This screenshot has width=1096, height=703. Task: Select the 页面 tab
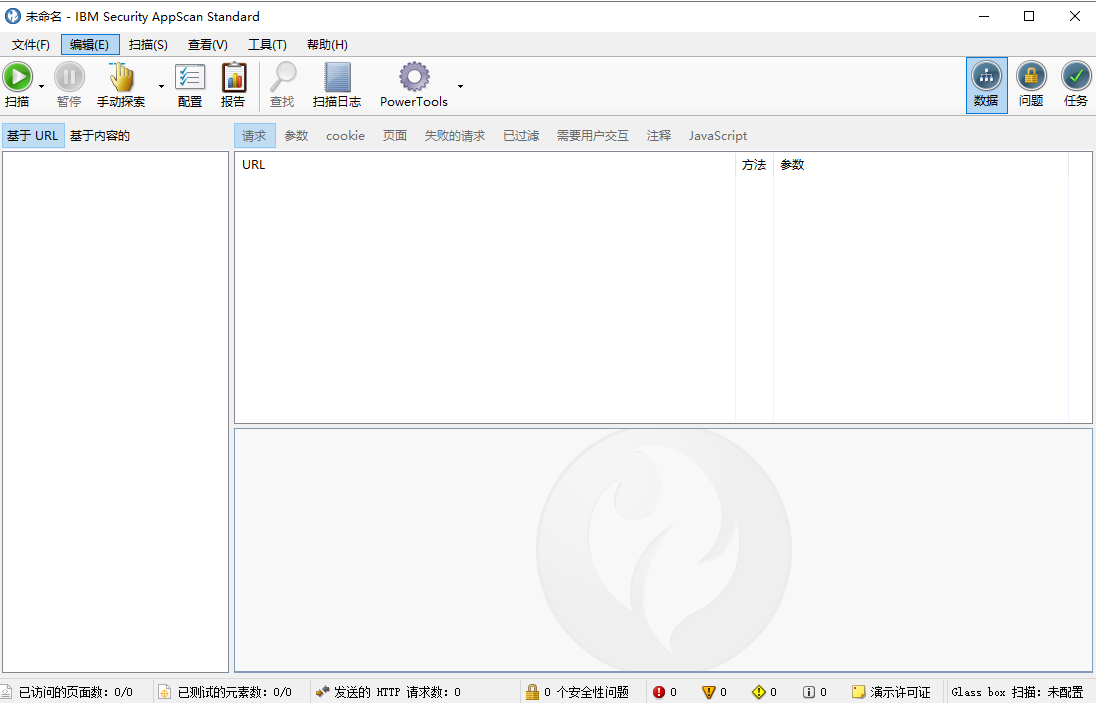coord(395,136)
